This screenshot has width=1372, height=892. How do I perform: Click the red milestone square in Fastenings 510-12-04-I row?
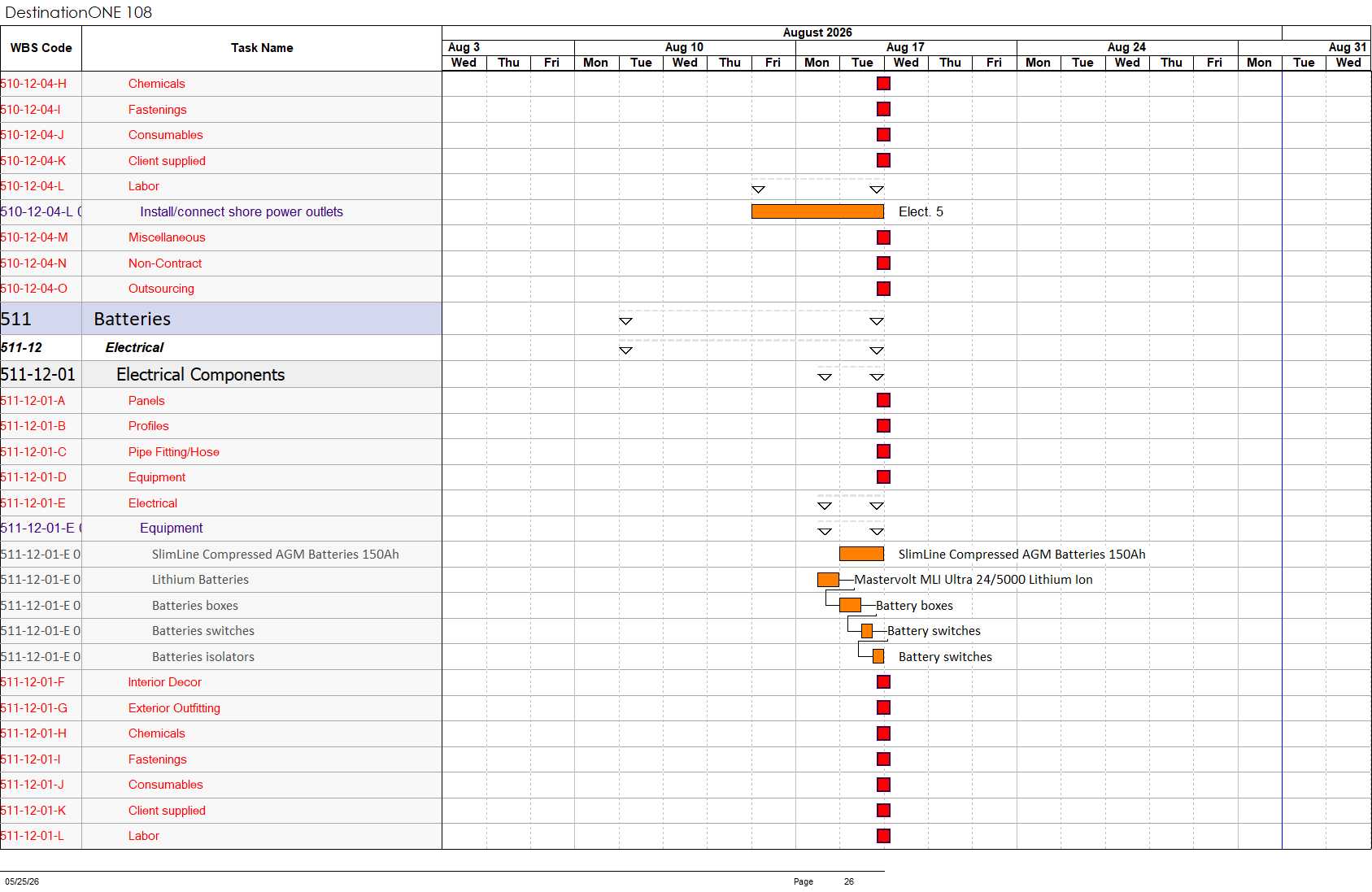(x=883, y=109)
